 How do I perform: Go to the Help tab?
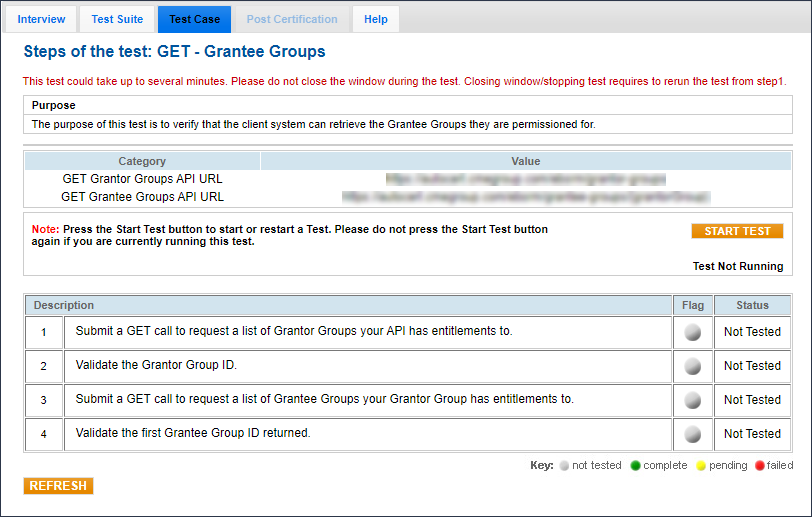click(x=376, y=19)
